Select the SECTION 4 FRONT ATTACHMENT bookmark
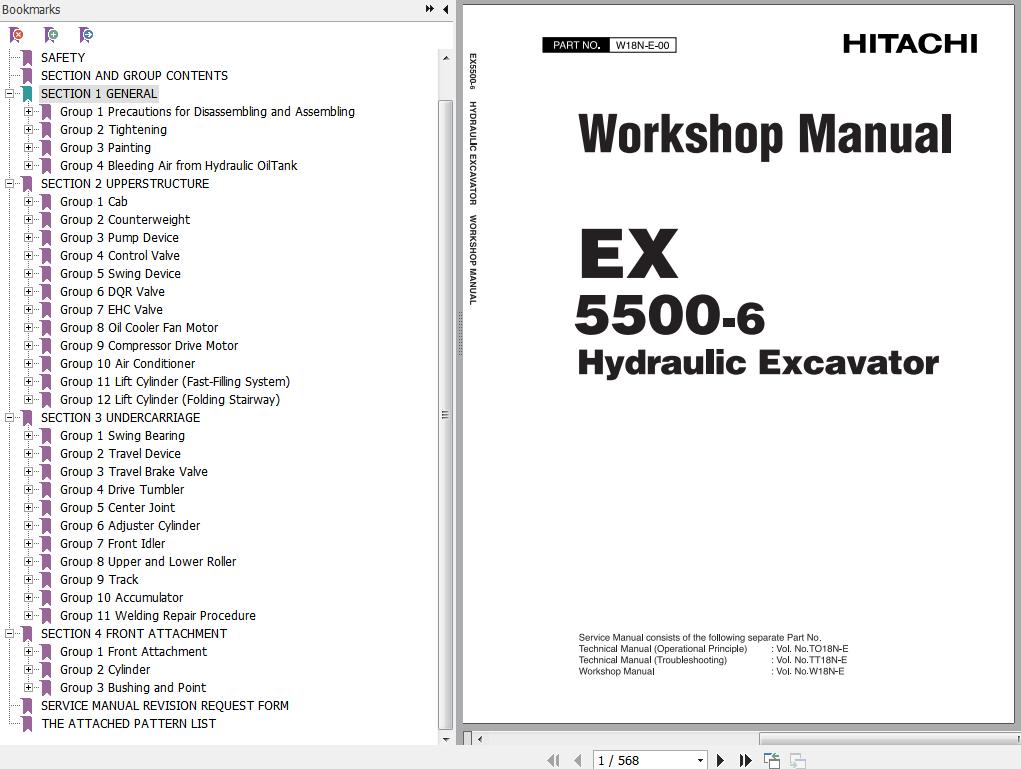 click(x=134, y=634)
